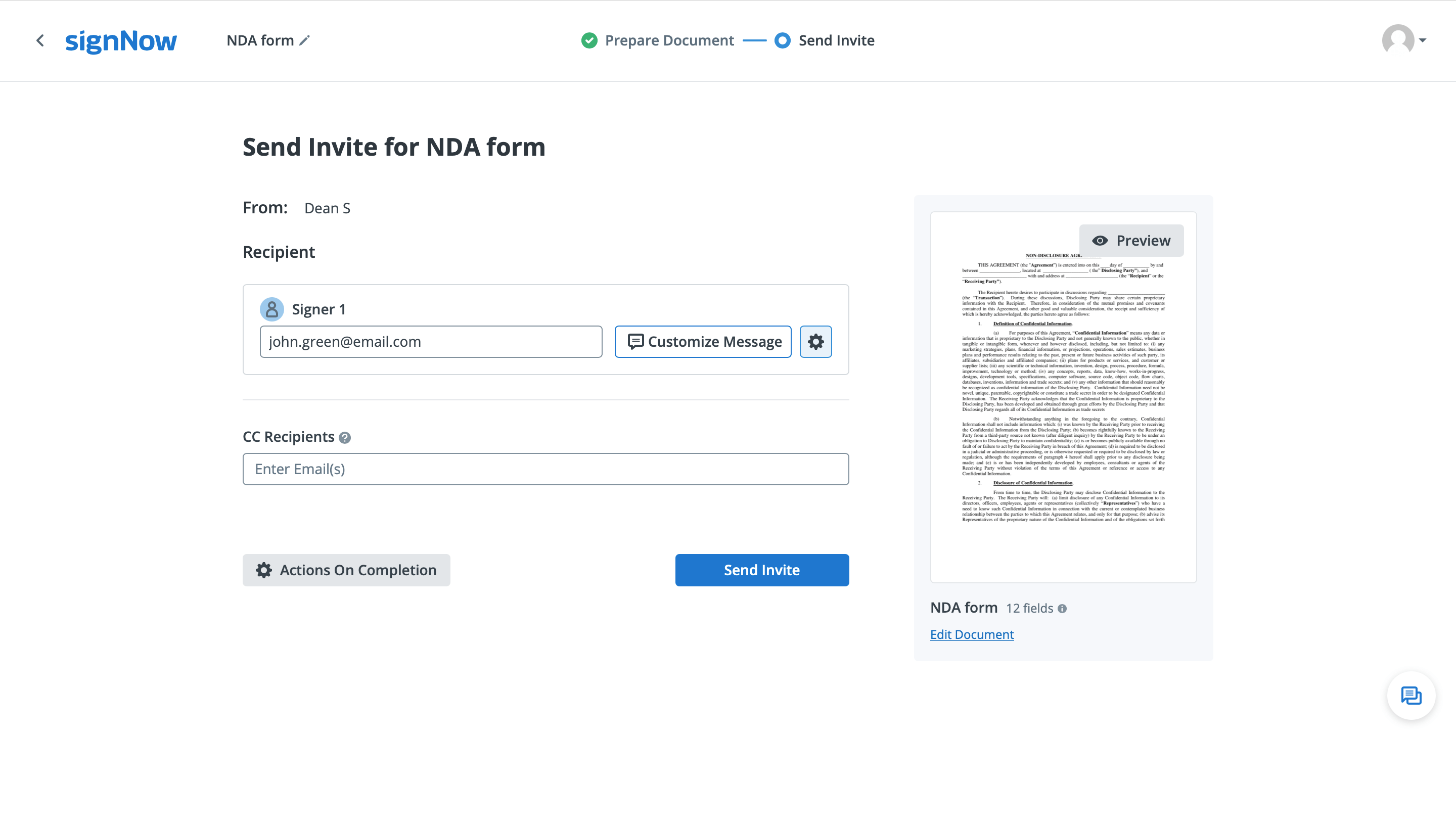Image resolution: width=1456 pixels, height=829 pixels.
Task: Preview the NDA document
Action: [x=1131, y=241]
